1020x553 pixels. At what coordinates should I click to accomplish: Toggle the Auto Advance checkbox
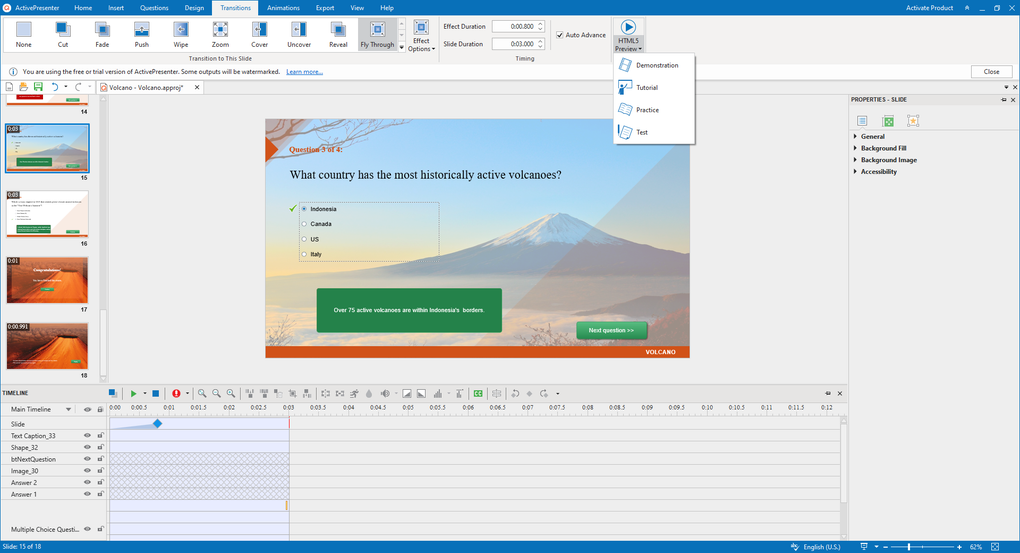pos(559,35)
